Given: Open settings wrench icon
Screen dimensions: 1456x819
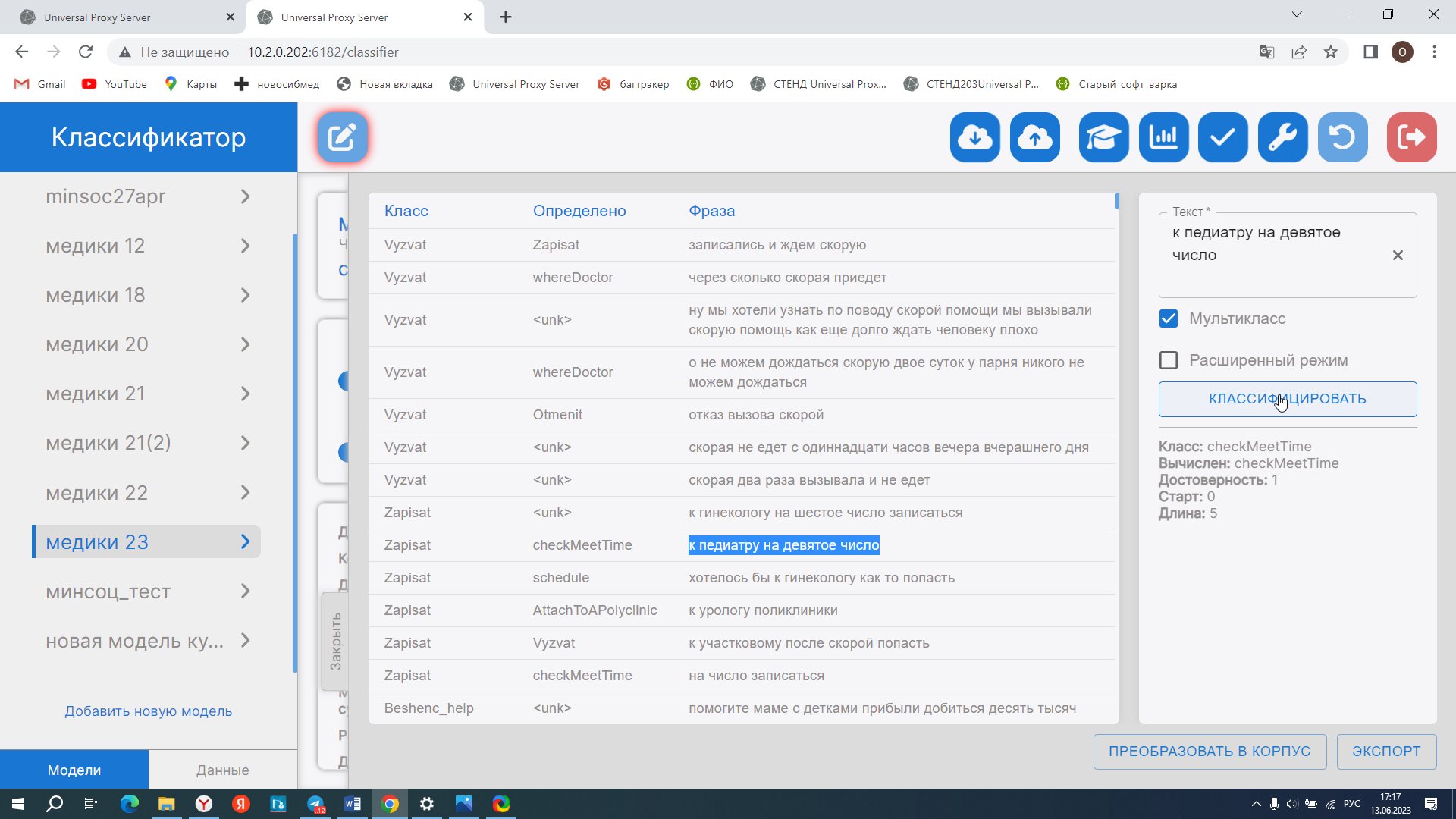Looking at the screenshot, I should 1282,137.
